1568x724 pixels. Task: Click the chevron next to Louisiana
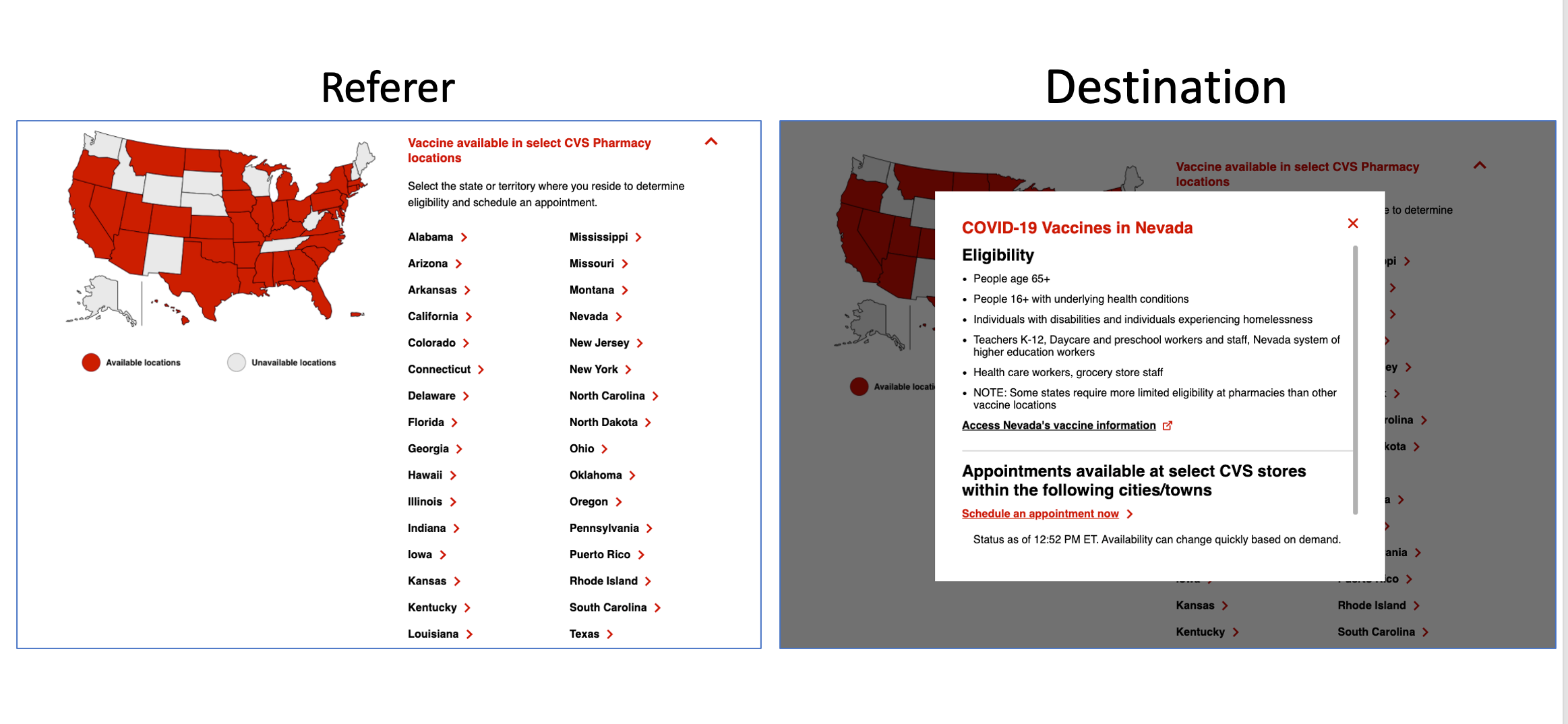469,634
